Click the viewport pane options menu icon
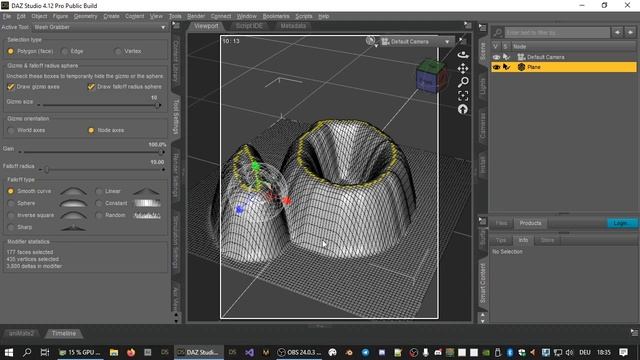This screenshot has height=360, width=640. coord(468,25)
